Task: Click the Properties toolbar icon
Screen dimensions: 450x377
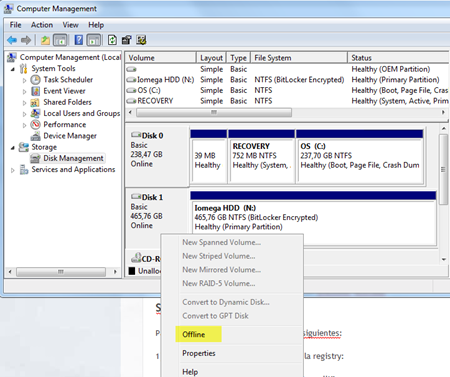Action: (127, 40)
